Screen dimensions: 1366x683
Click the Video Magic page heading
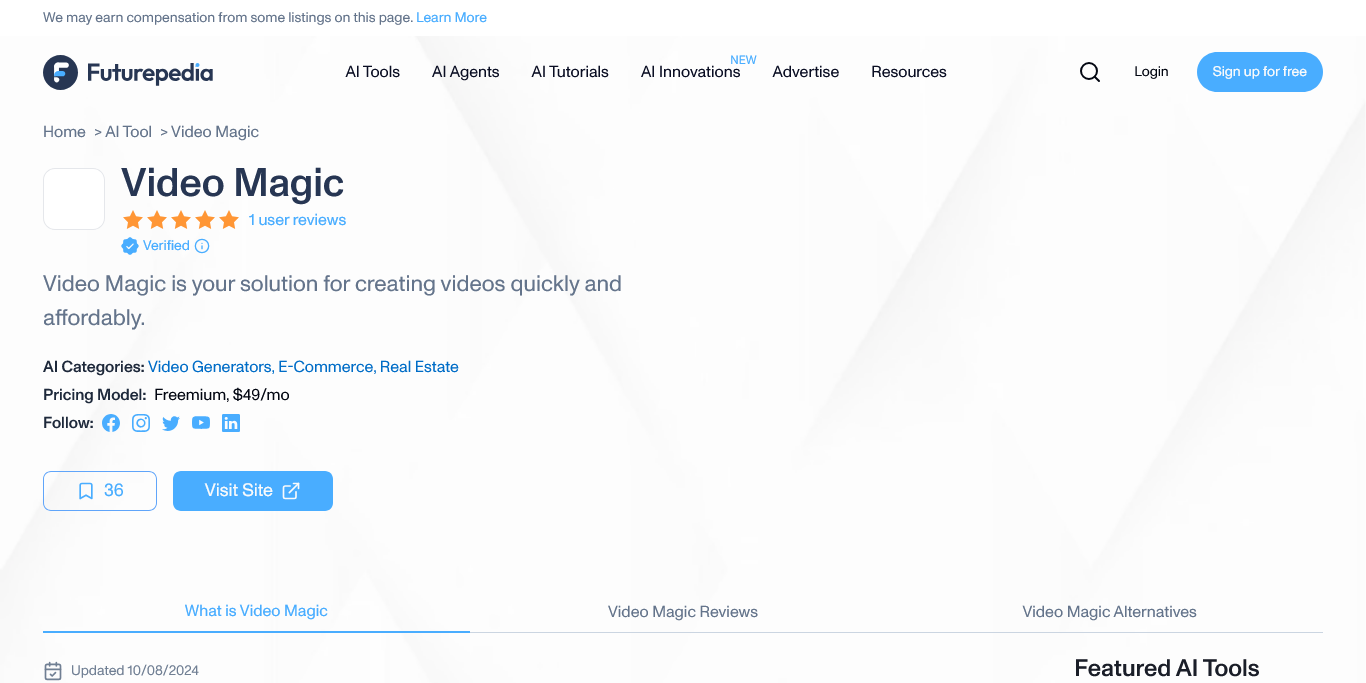[x=233, y=183]
